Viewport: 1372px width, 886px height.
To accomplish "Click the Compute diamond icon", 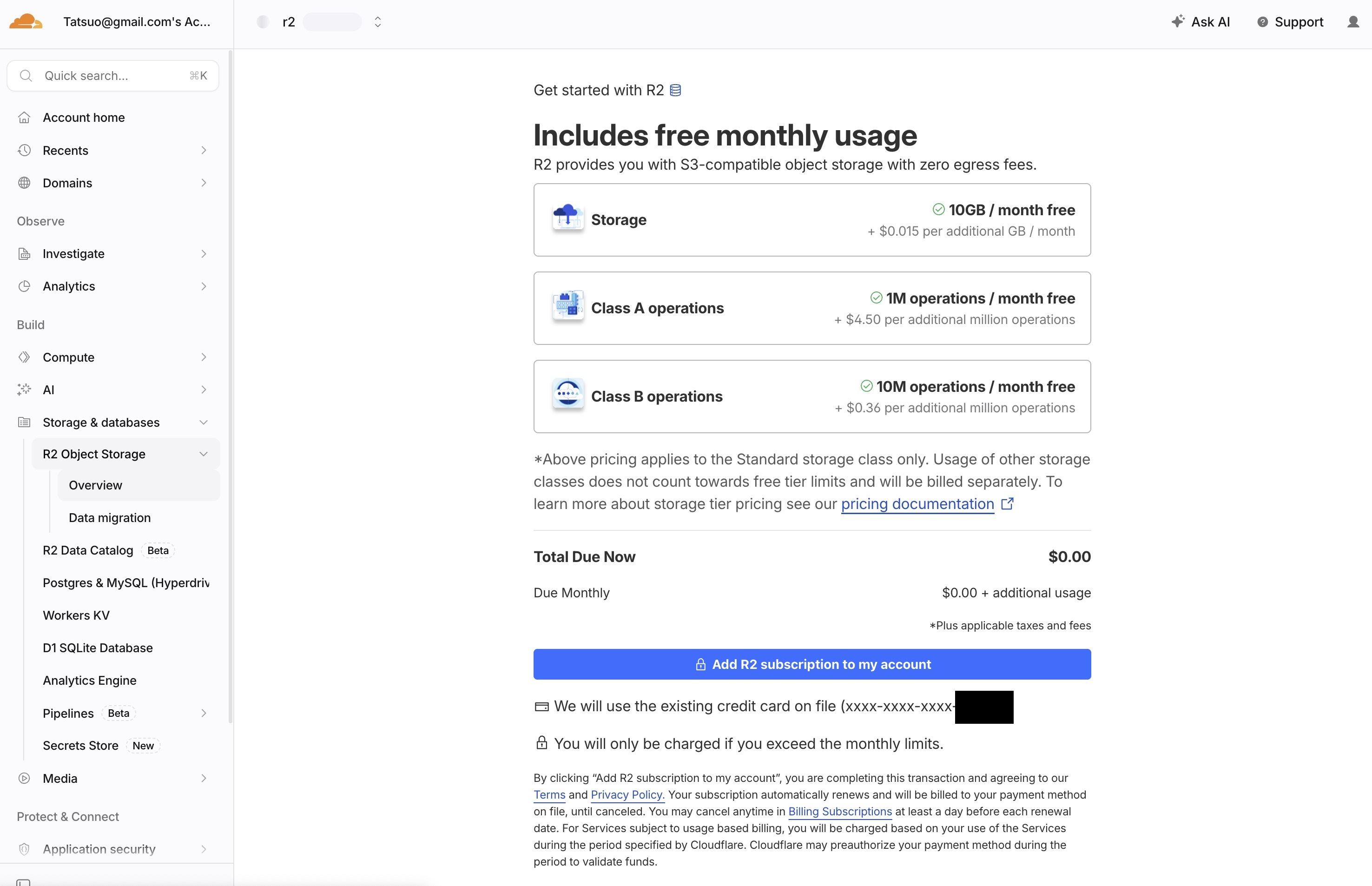I will click(x=24, y=357).
